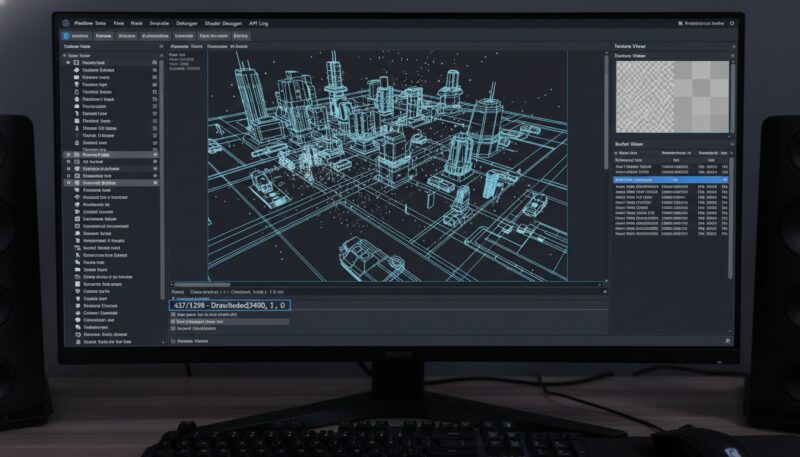Open the API Log menu item
The width and height of the screenshot is (800, 457).
point(265,21)
